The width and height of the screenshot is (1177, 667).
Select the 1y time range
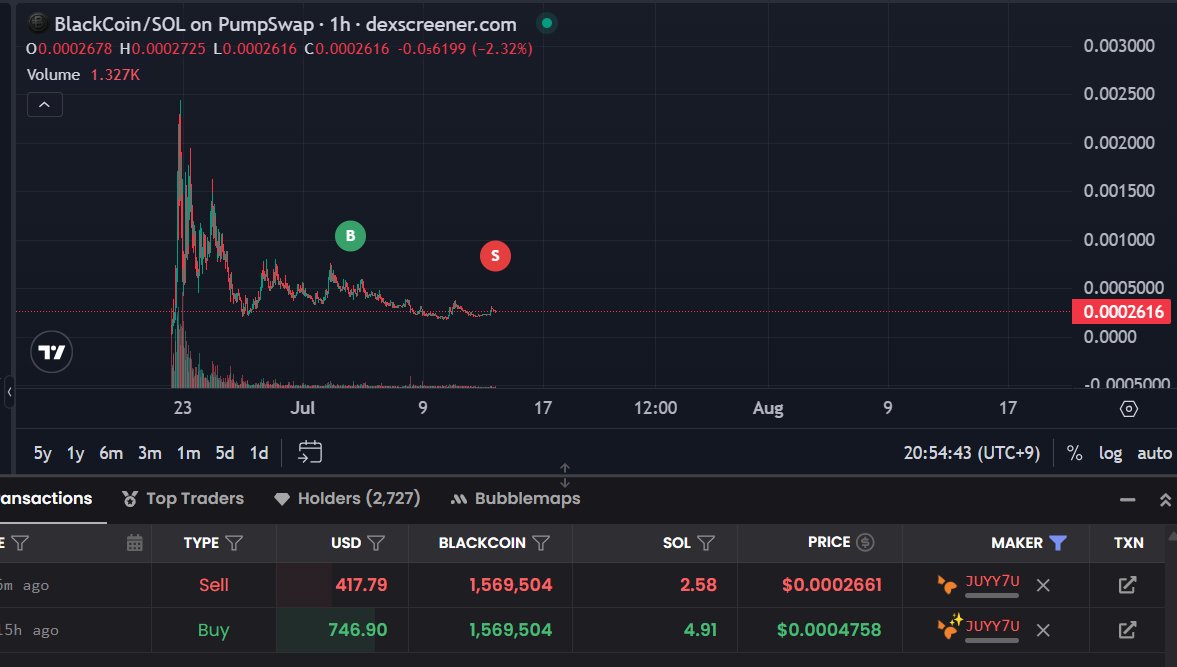pyautogui.click(x=76, y=453)
